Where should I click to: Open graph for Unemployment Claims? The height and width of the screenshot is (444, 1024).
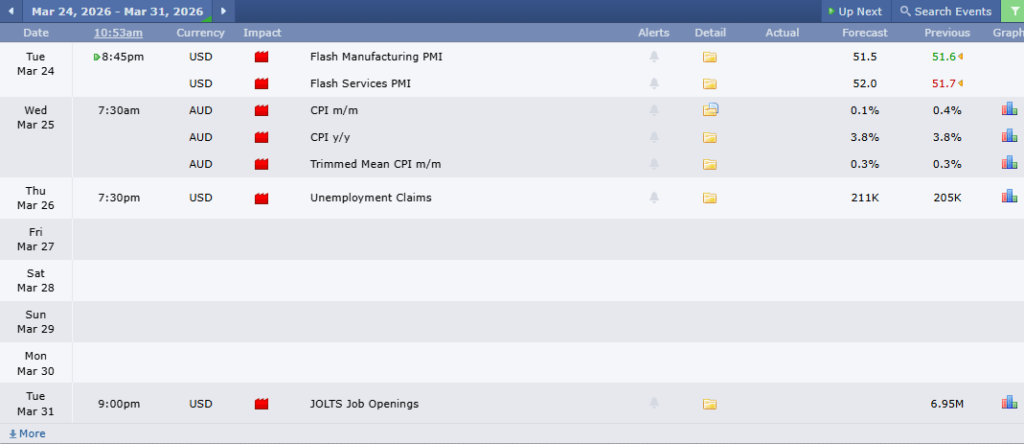tap(1009, 197)
